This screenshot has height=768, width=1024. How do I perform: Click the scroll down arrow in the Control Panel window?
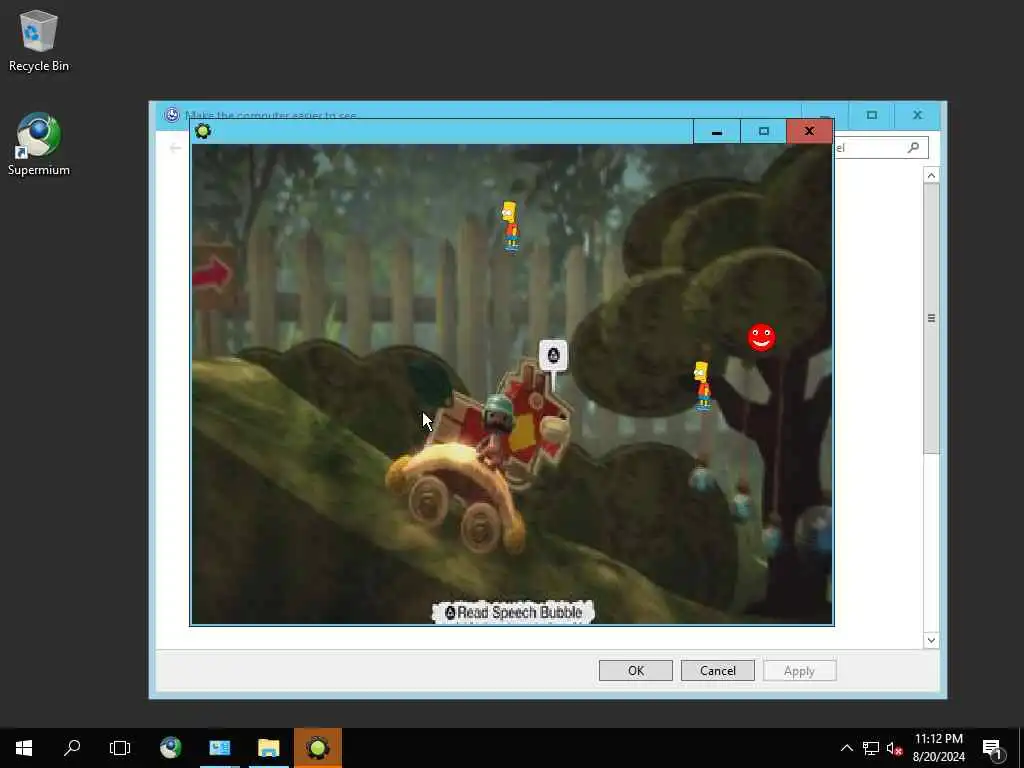(931, 640)
